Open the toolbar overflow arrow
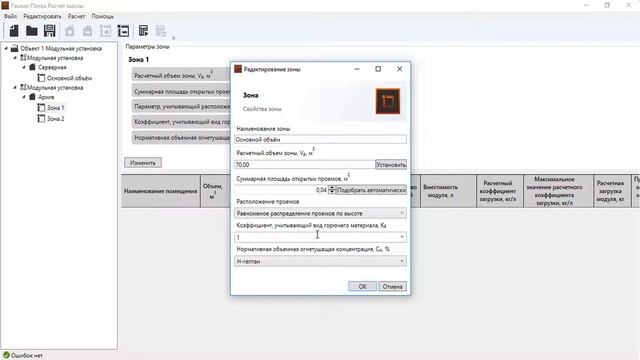 tap(173, 38)
